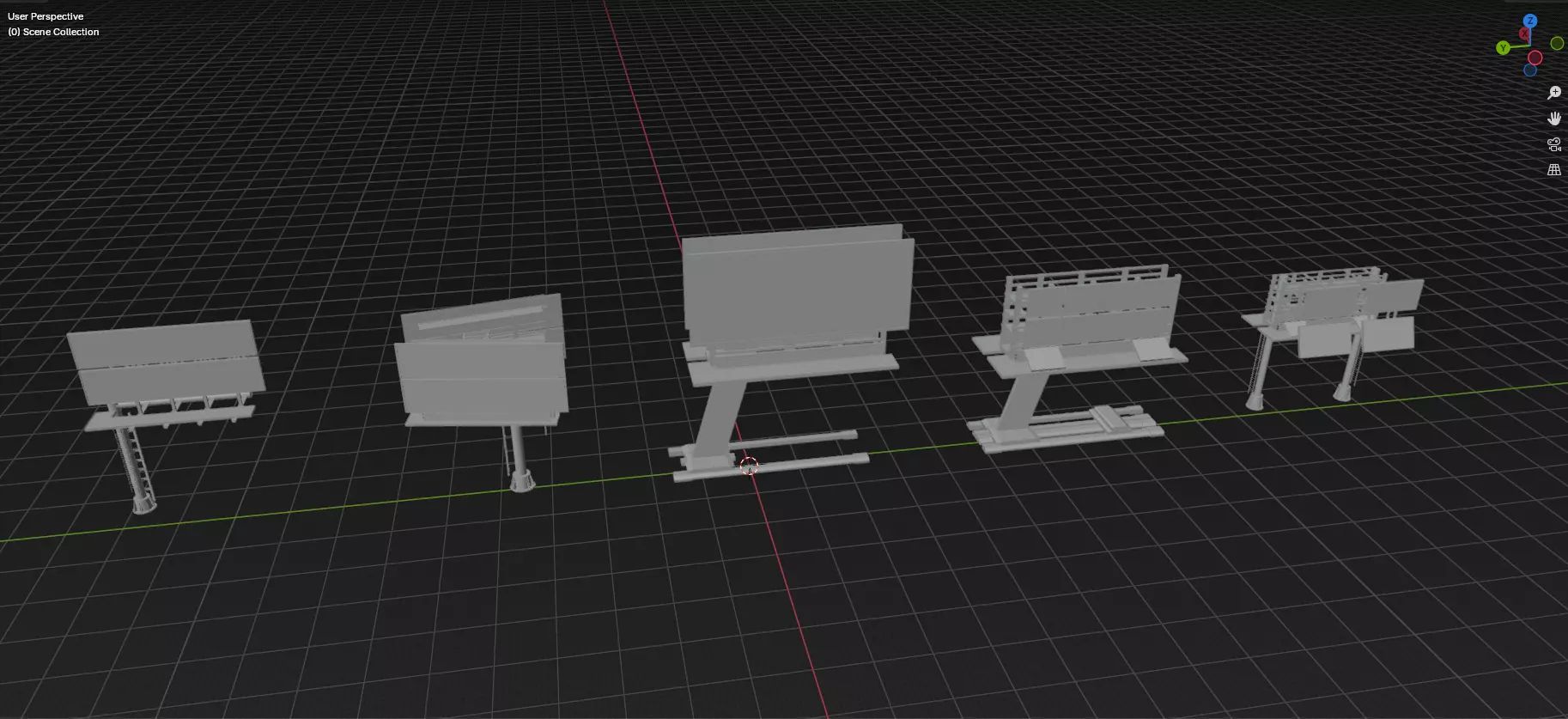Click the hand pan view icon
Screen dimensions: 1568x719
click(1554, 119)
